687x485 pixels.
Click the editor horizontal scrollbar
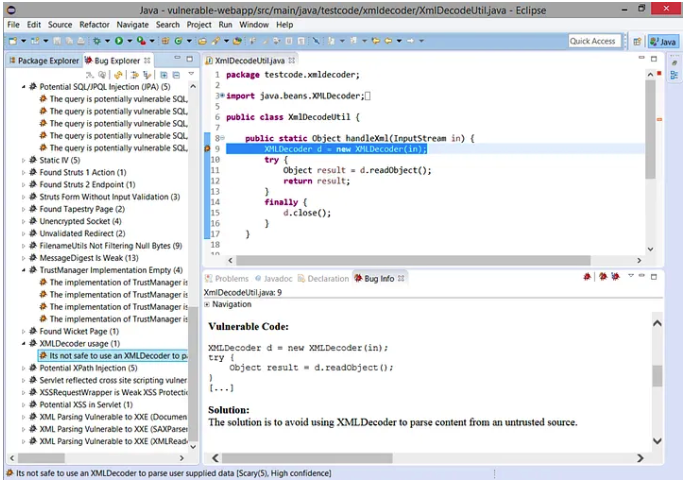click(x=413, y=261)
